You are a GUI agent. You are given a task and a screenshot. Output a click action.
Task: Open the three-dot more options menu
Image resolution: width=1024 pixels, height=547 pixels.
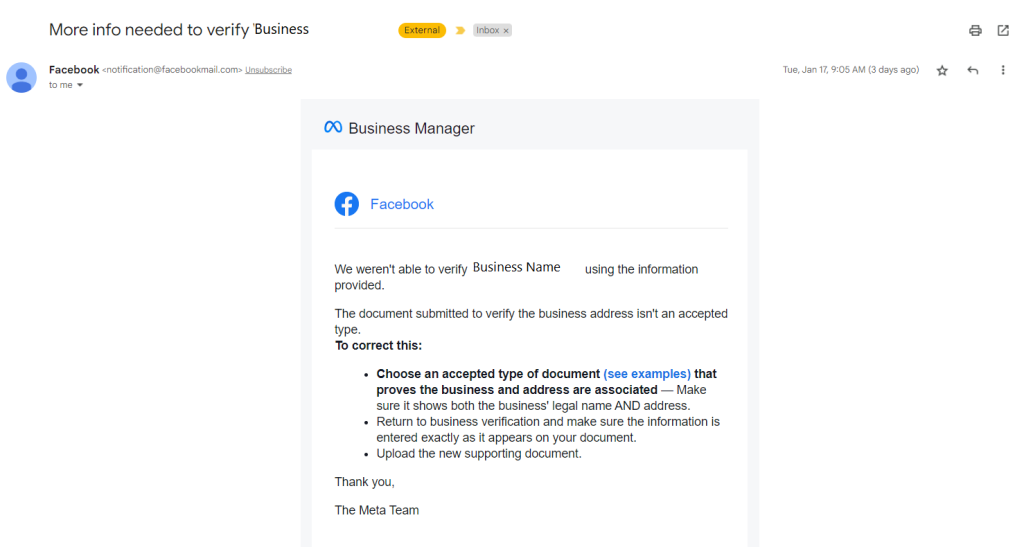1003,70
